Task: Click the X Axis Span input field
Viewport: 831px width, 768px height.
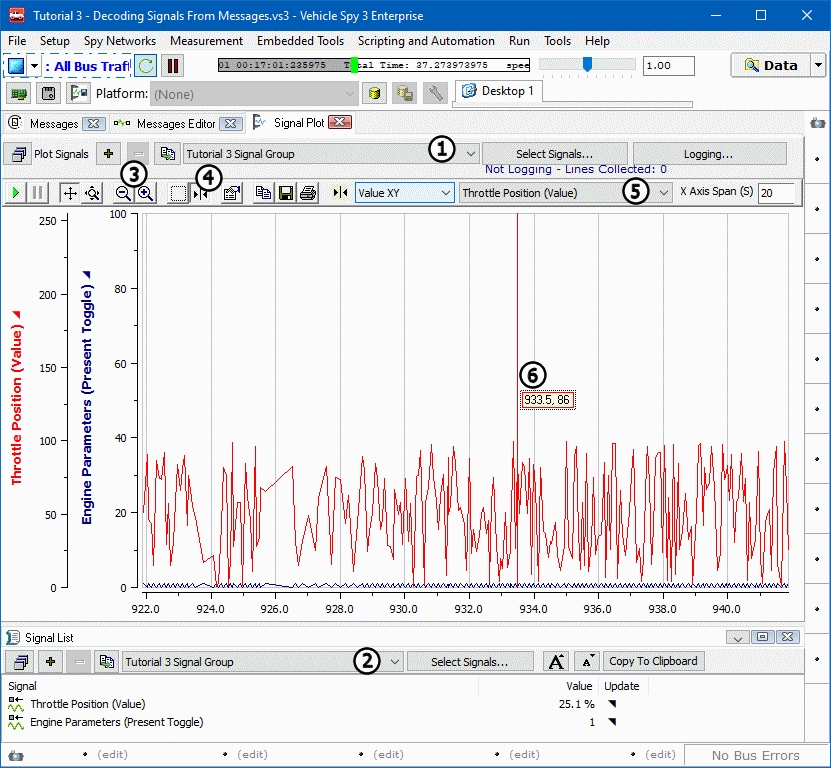Action: 775,193
